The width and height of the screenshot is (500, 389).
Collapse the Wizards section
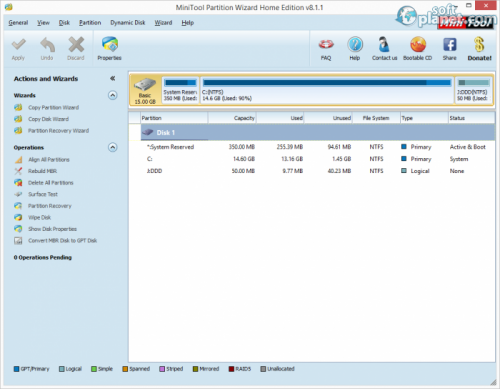coord(113,95)
